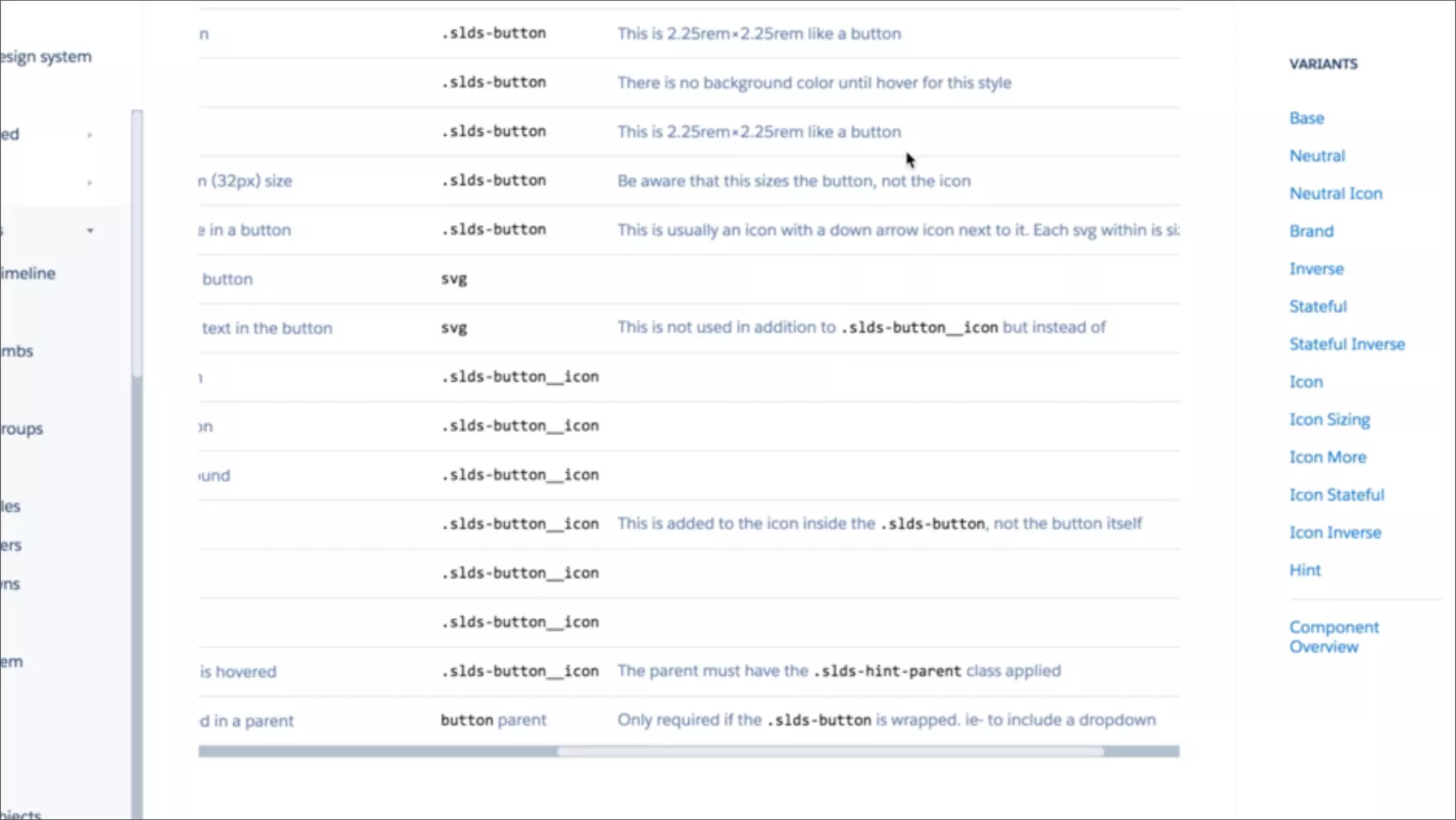Expand the second collapsed sidebar arrow

coord(90,183)
